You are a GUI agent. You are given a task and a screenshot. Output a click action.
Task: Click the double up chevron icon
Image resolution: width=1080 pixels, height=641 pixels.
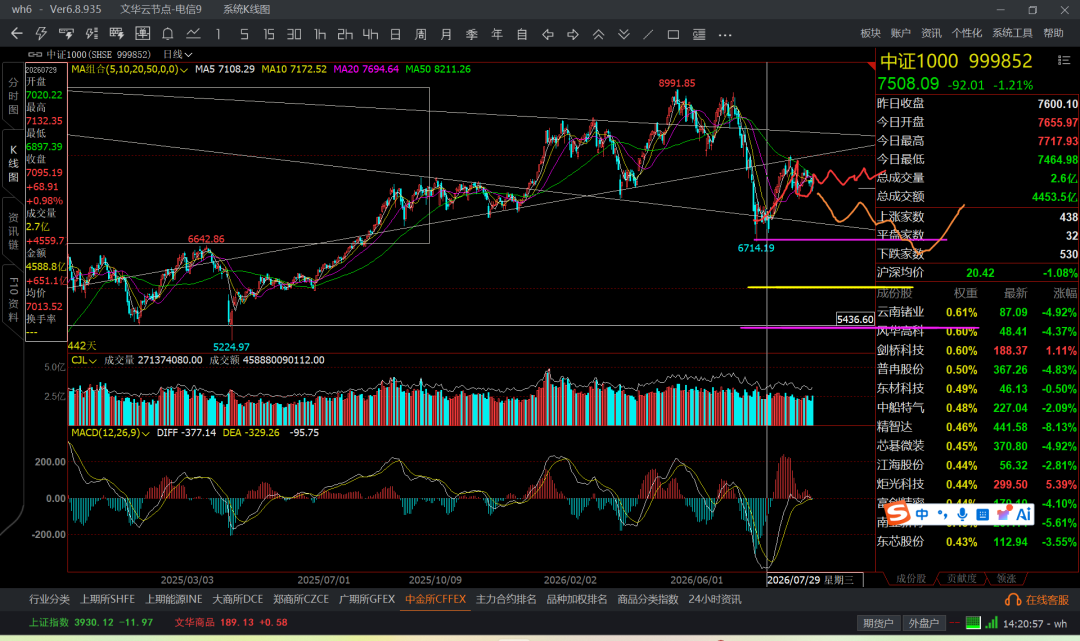598,34
